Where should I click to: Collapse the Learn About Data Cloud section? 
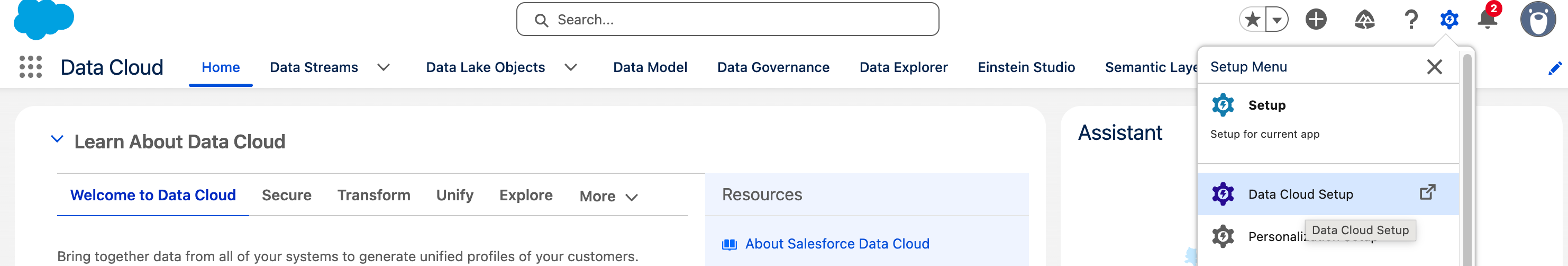(x=57, y=139)
